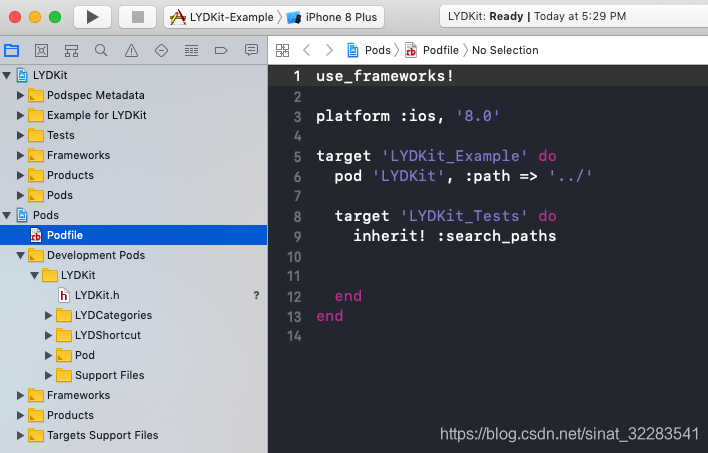The image size is (708, 453).
Task: Select the LYDKit.h header file
Action: point(134,295)
